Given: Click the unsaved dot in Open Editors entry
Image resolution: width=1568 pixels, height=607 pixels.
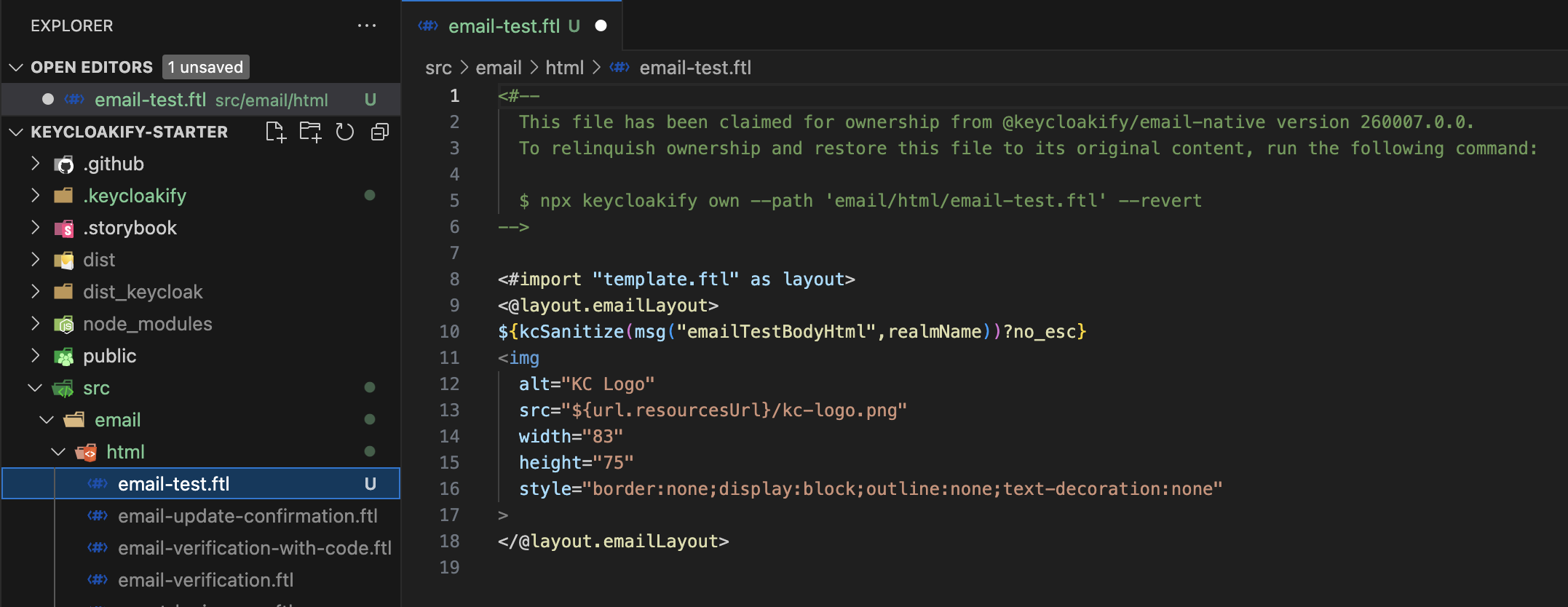Looking at the screenshot, I should pyautogui.click(x=48, y=100).
